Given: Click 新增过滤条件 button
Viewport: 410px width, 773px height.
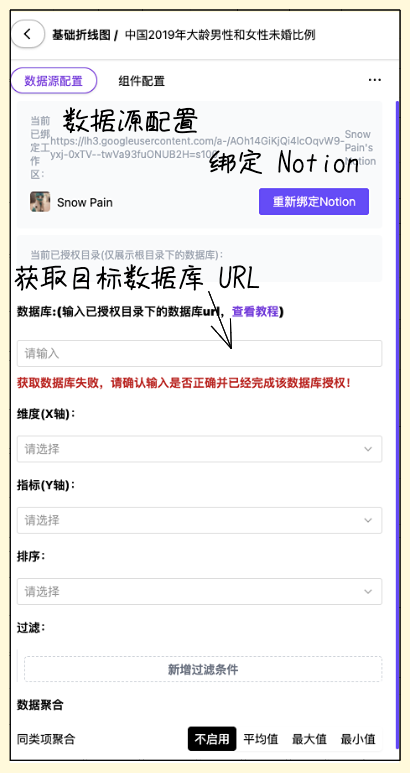Looking at the screenshot, I should 203,669.
